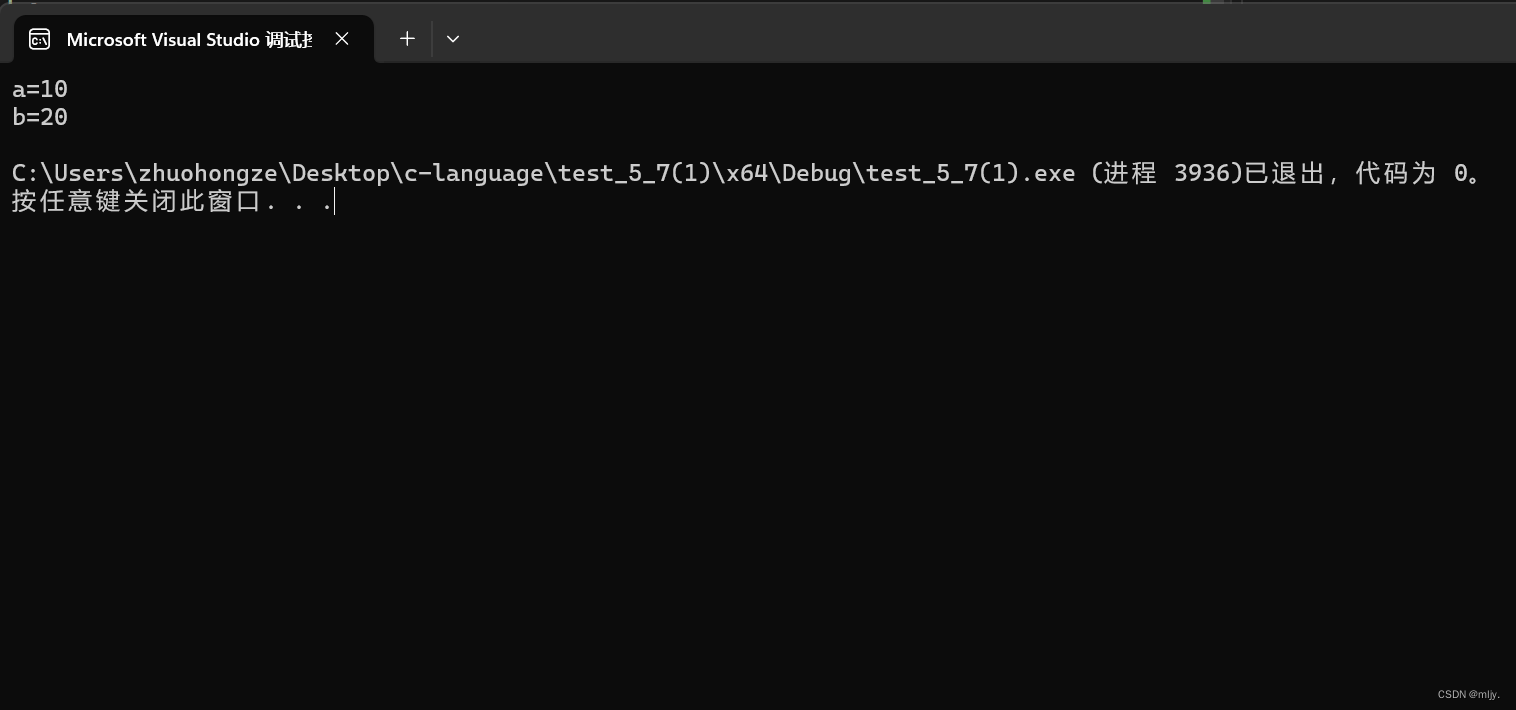
Task: Click on the process number 3936
Action: [x=1202, y=173]
